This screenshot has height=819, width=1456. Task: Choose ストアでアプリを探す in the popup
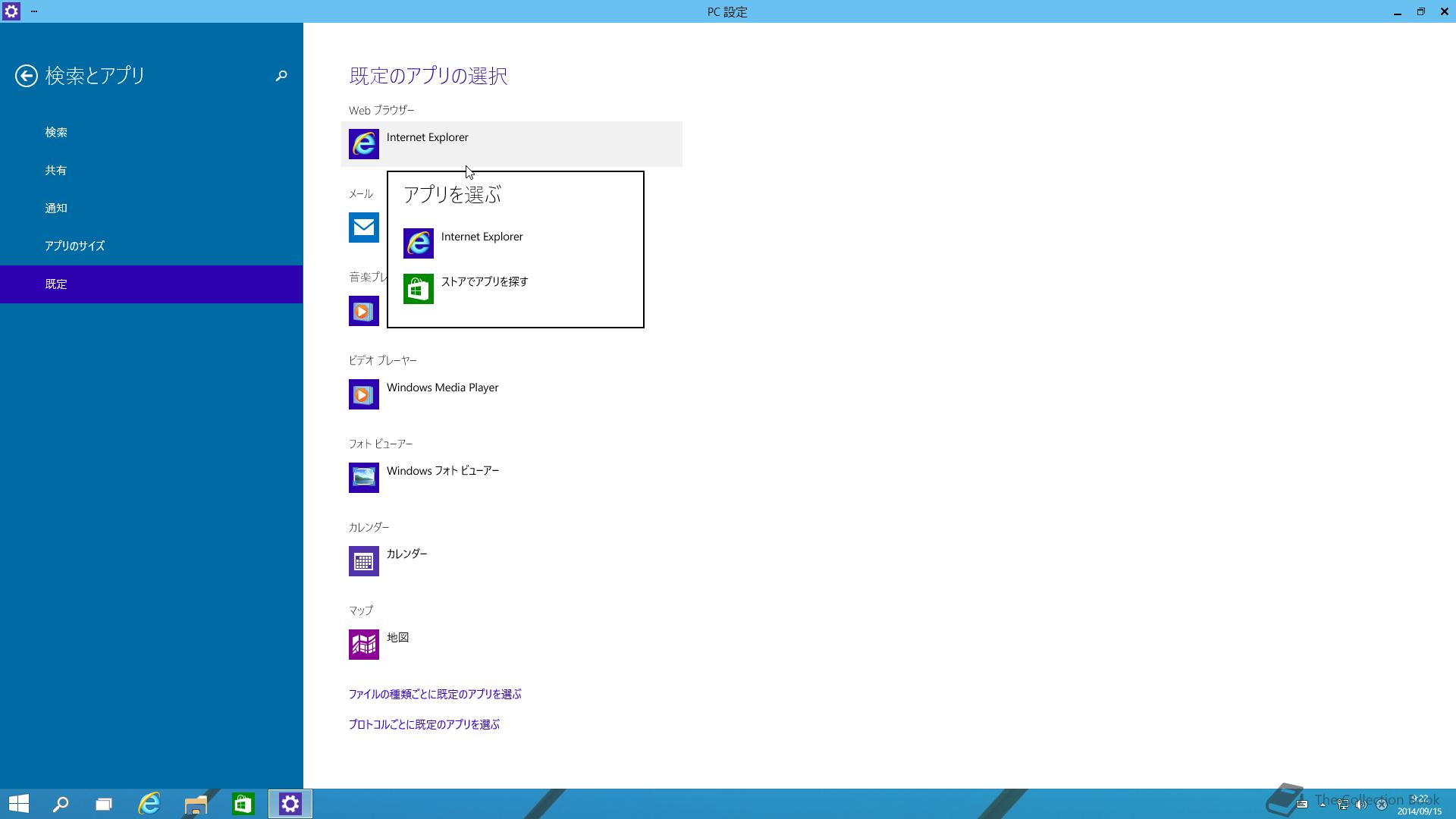485,281
